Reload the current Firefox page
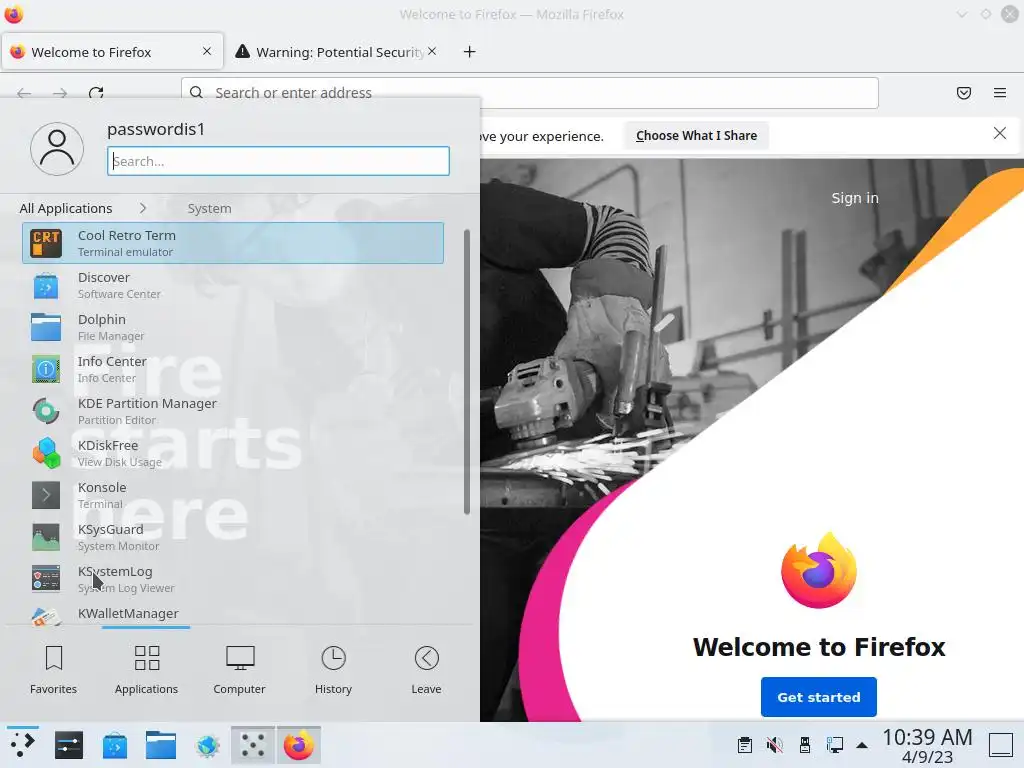1024x768 pixels. tap(96, 93)
